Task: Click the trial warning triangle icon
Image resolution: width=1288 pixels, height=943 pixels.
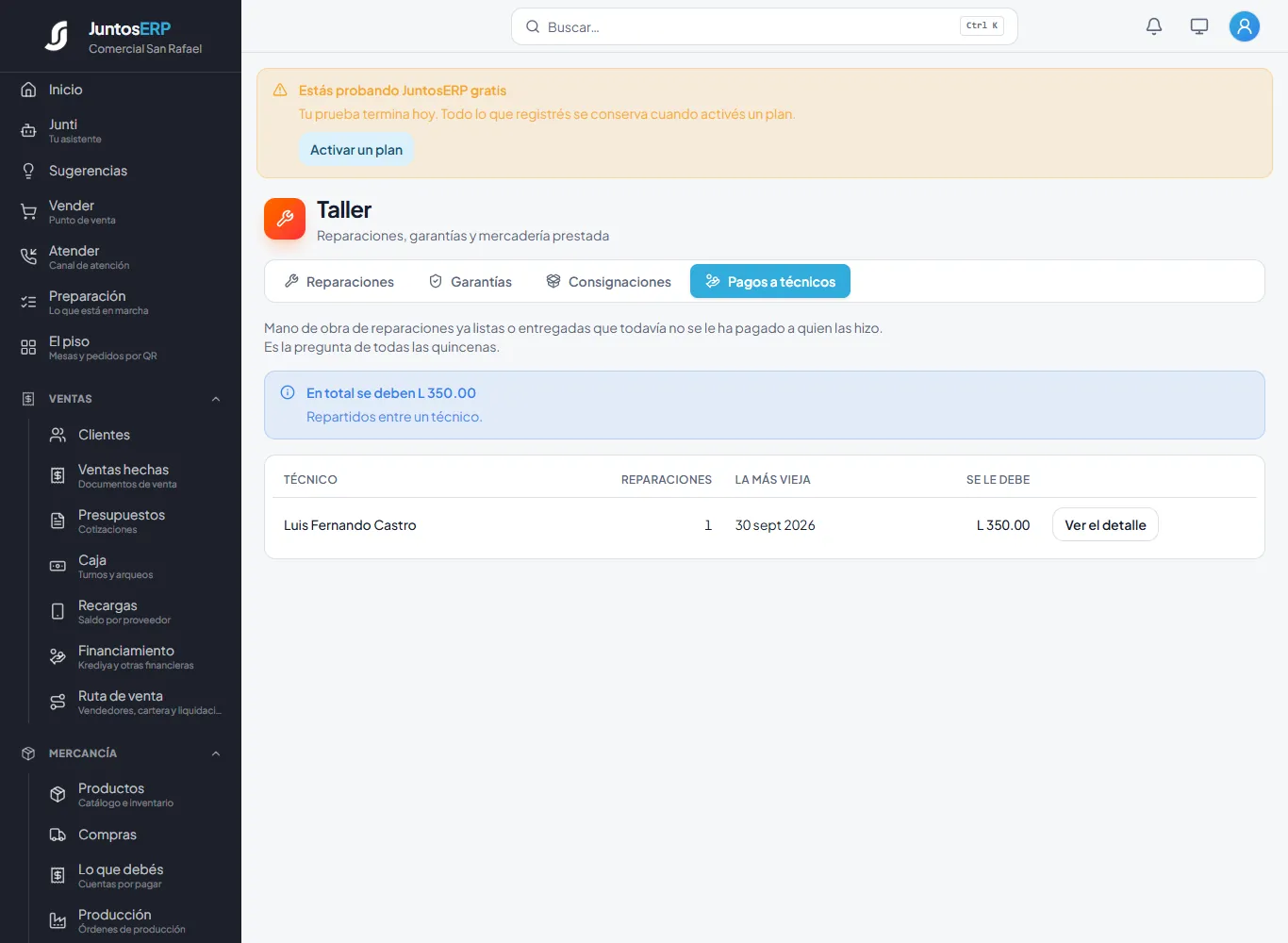Action: (x=280, y=91)
